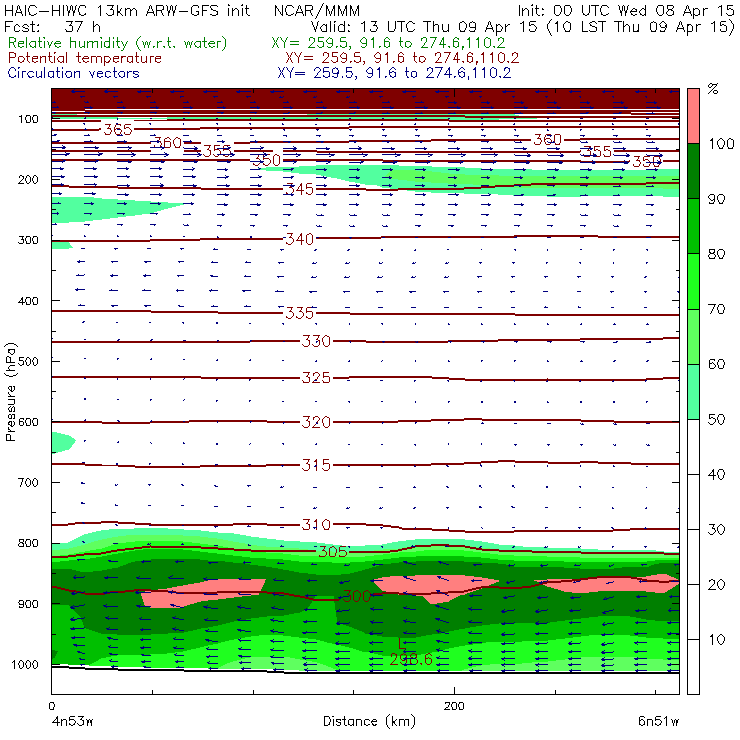Click the 'Init: 00 UTC Wed 08 Apr 15' text
740x740 pixels.
pyautogui.click(x=626, y=10)
